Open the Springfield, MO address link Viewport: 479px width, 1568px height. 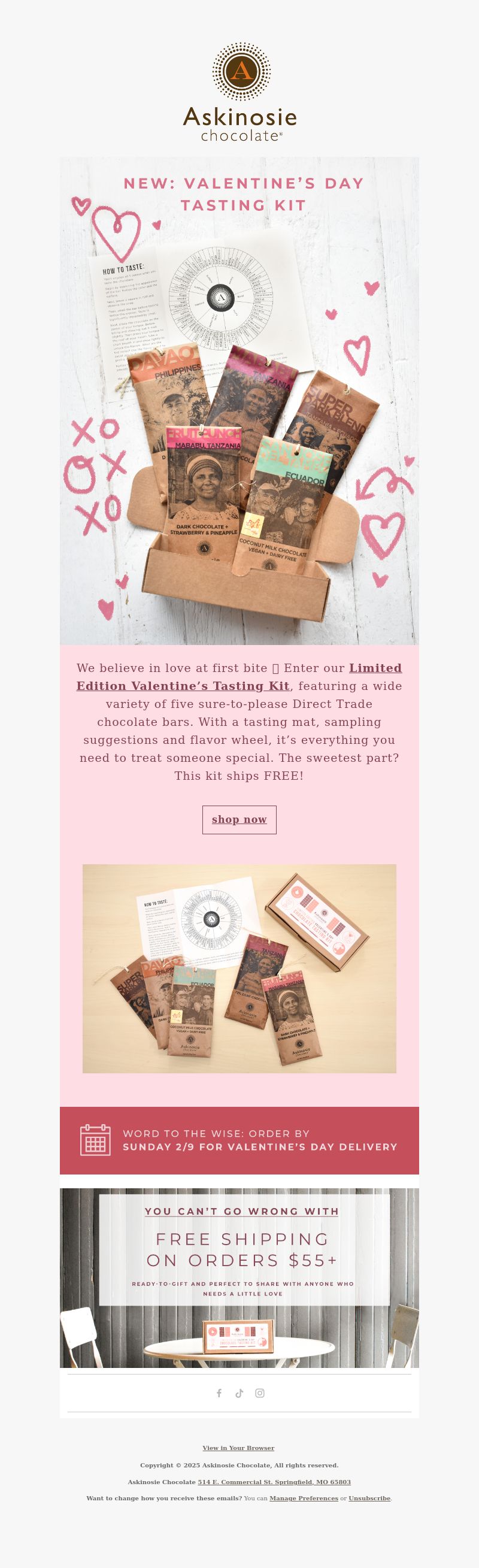click(x=274, y=1482)
